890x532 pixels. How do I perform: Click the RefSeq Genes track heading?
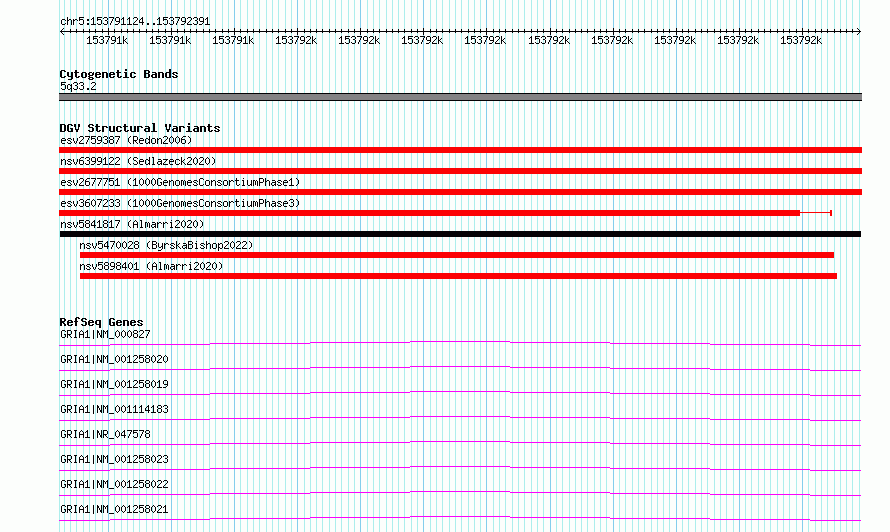[x=101, y=322]
